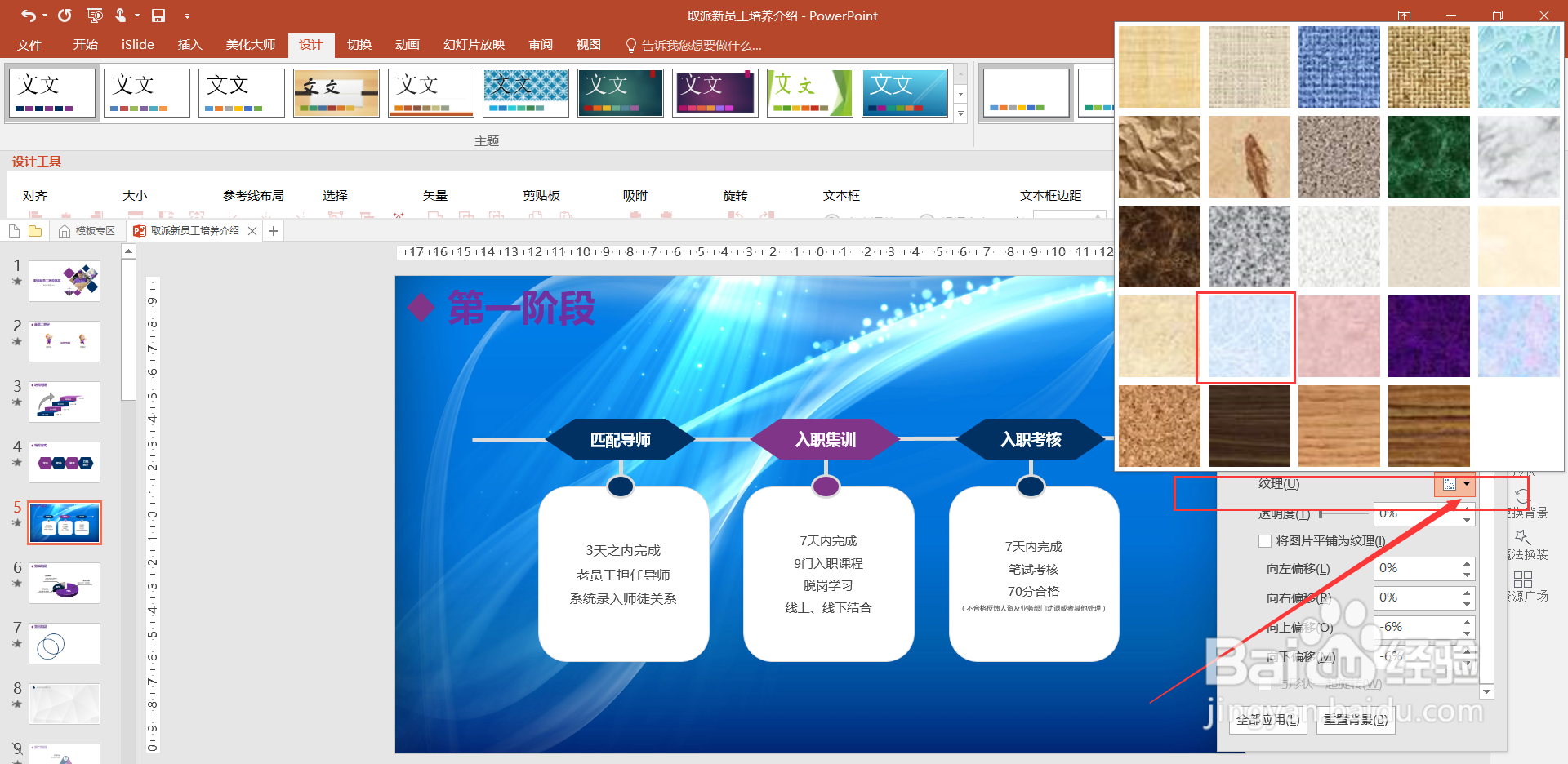This screenshot has width=1568, height=764.
Task: Open Customize Quick Access Toolbar arrow
Action: pos(187,16)
